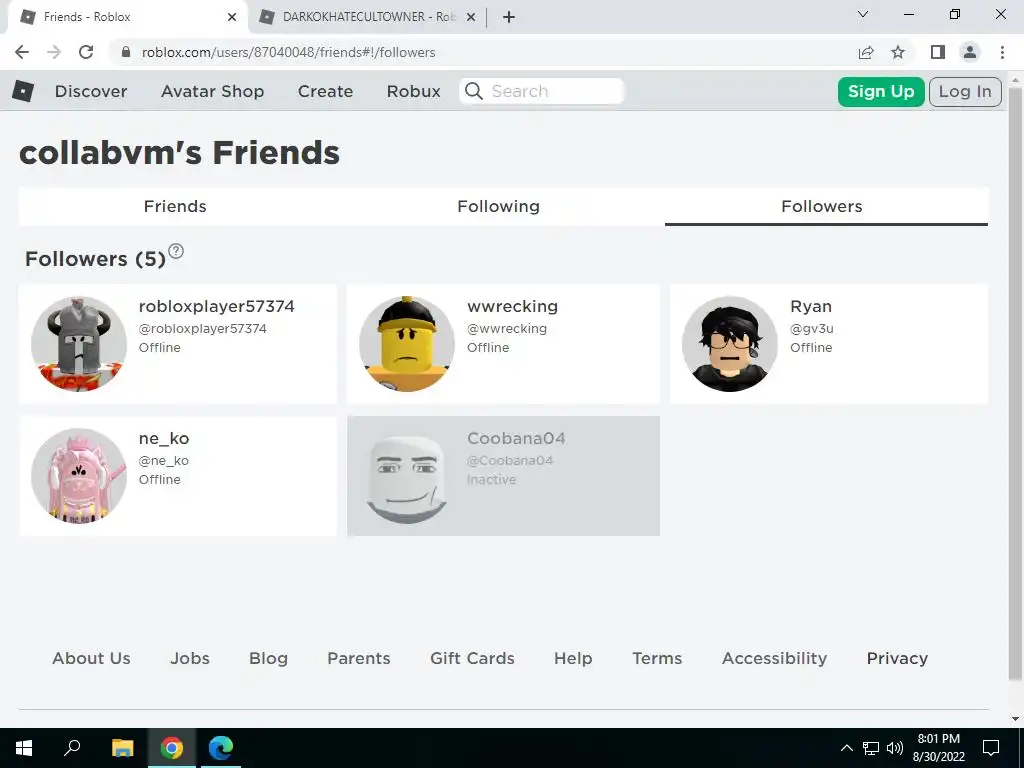This screenshot has height=768, width=1024.
Task: Switch to the Following tab
Action: (x=498, y=206)
